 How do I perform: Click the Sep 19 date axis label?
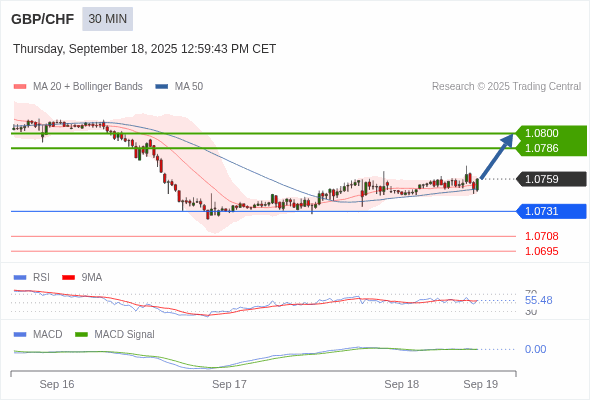(x=481, y=384)
